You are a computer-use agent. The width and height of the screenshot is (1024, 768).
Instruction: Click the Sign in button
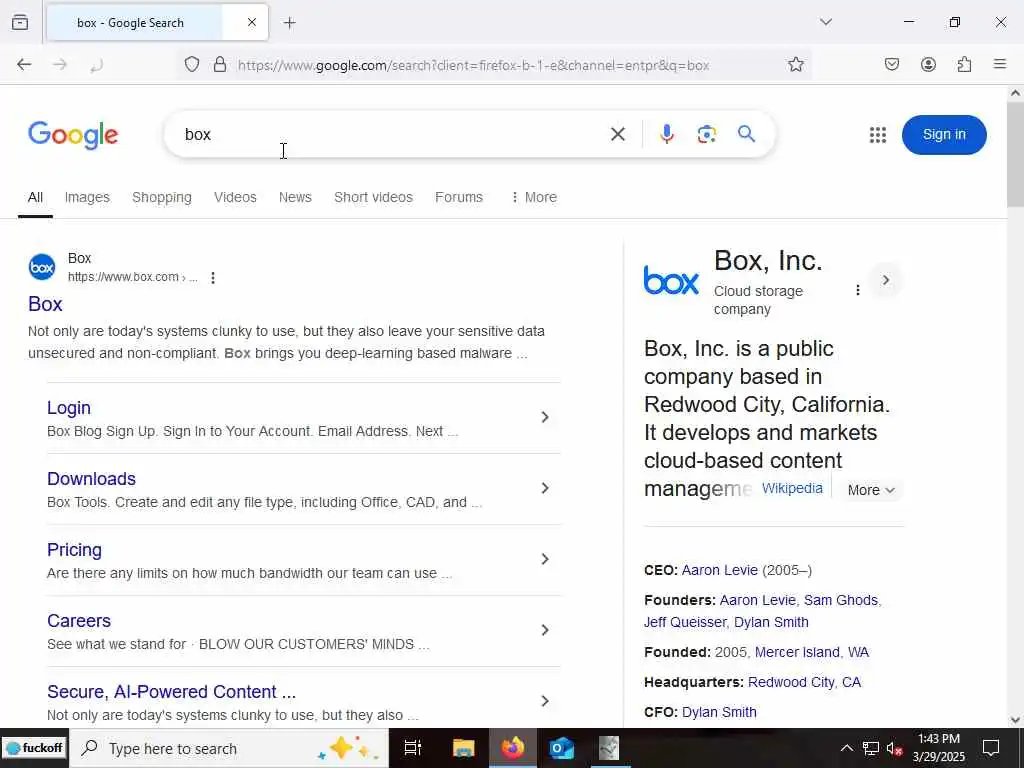coord(944,135)
